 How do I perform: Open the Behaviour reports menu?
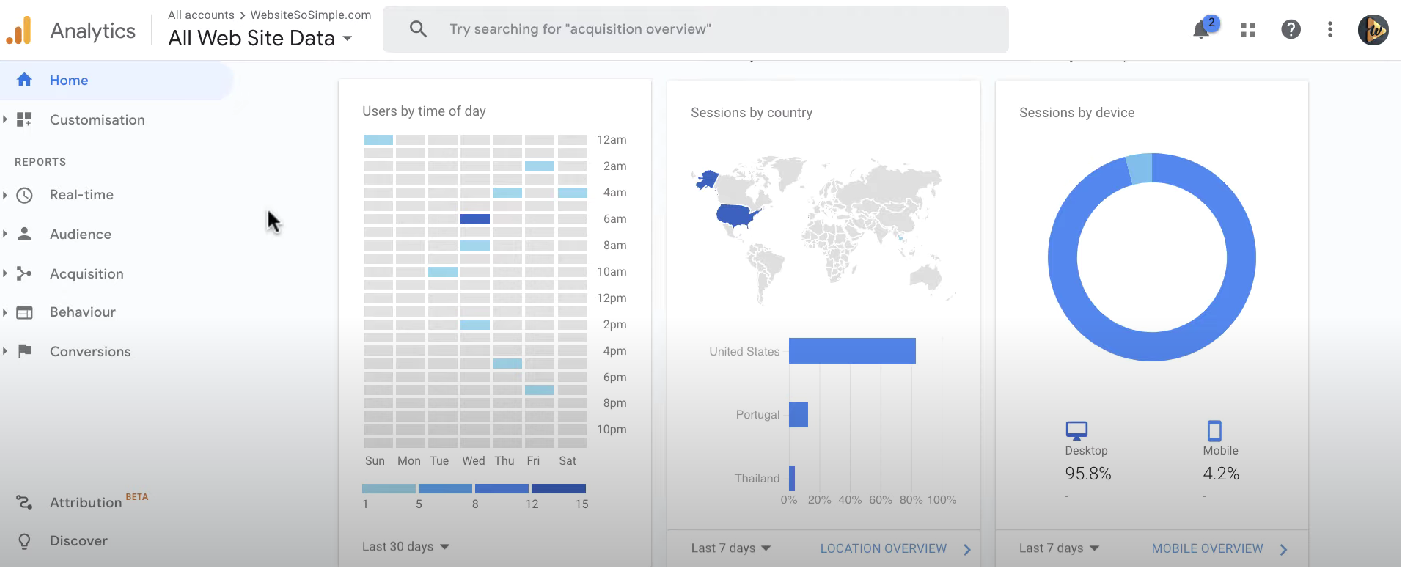[x=82, y=312]
